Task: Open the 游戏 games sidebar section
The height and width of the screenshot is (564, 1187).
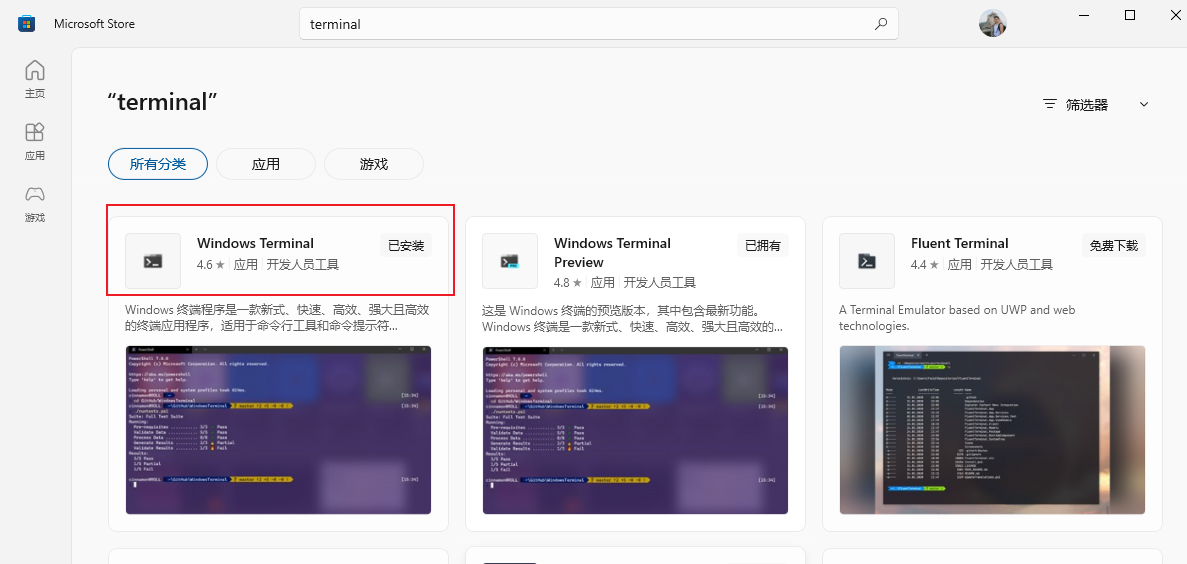Action: (x=35, y=203)
